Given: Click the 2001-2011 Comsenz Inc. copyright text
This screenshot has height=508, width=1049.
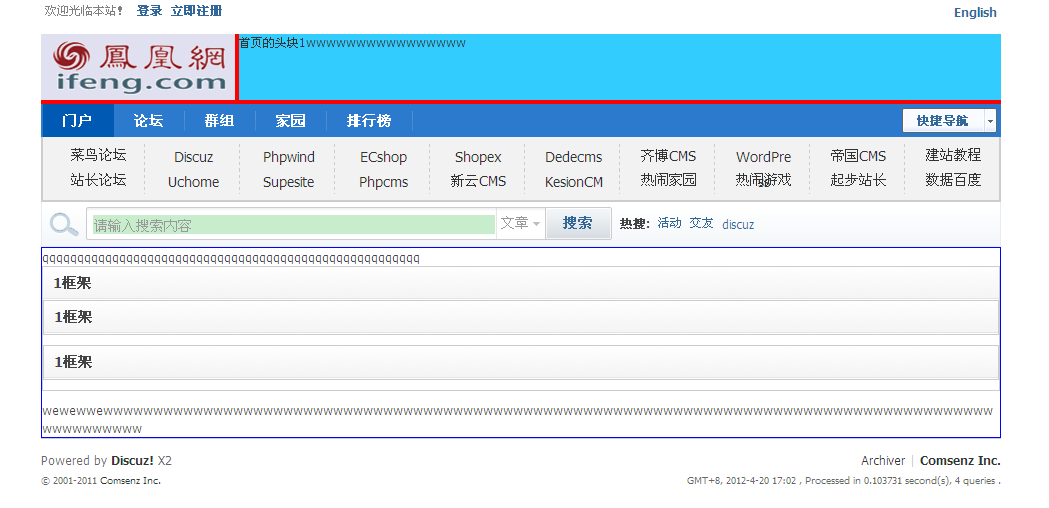Looking at the screenshot, I should tap(101, 481).
